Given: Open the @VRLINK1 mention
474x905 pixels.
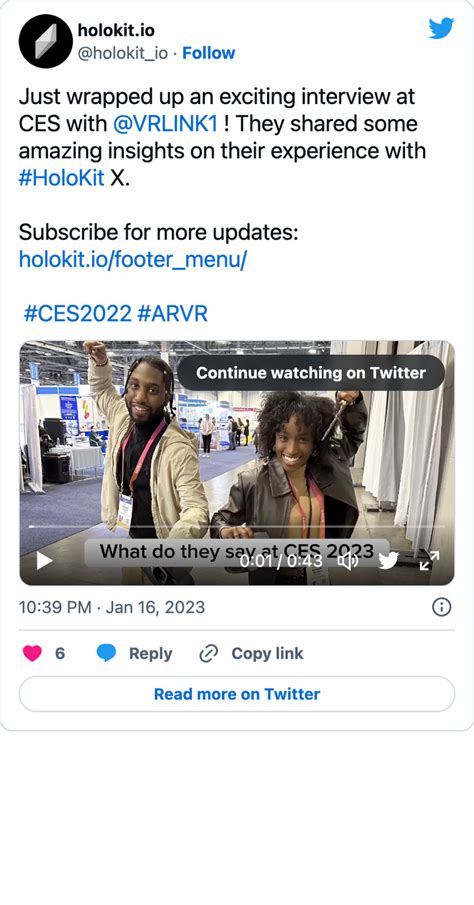Looking at the screenshot, I should coord(163,124).
